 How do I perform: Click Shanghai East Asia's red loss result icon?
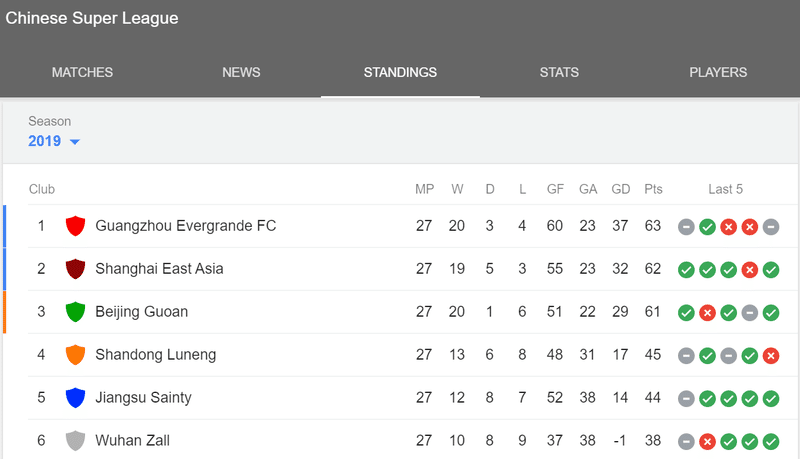click(x=749, y=270)
